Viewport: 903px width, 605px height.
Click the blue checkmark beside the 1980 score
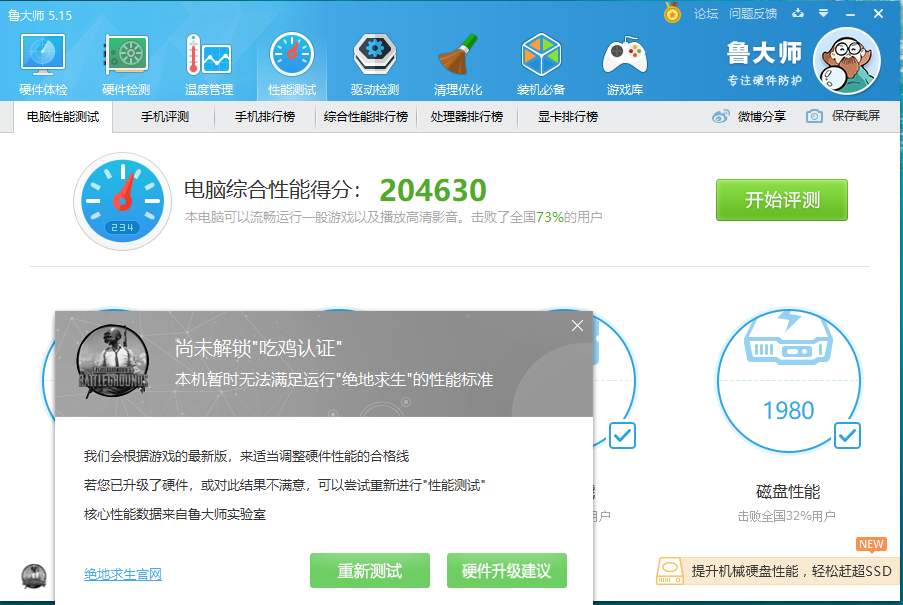[849, 436]
